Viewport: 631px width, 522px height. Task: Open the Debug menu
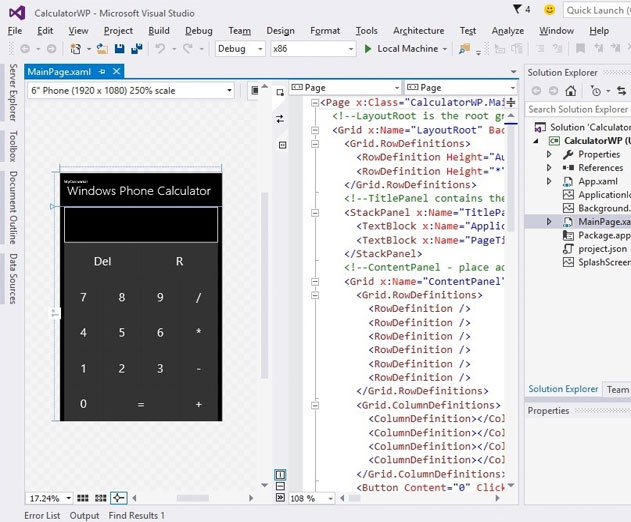pos(199,31)
